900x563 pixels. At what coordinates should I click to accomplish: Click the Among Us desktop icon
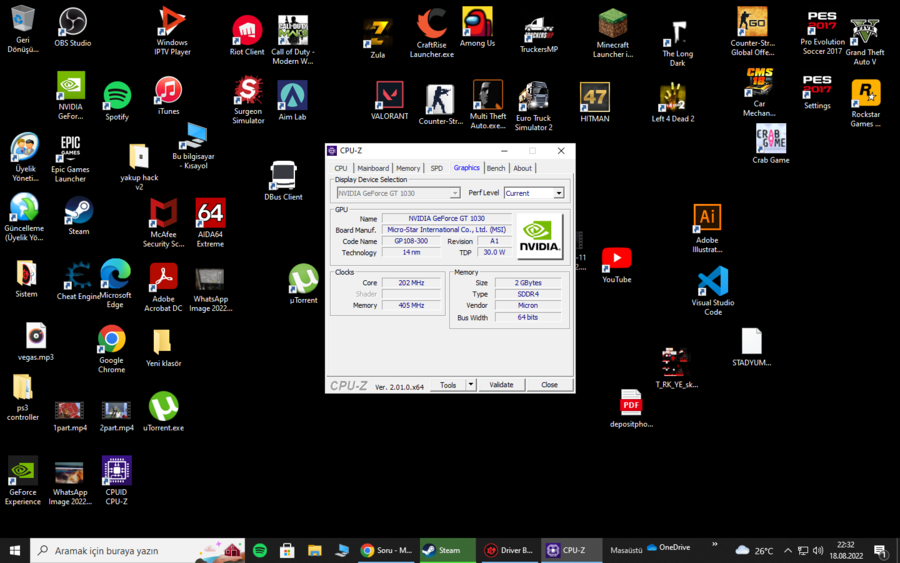pyautogui.click(x=477, y=22)
